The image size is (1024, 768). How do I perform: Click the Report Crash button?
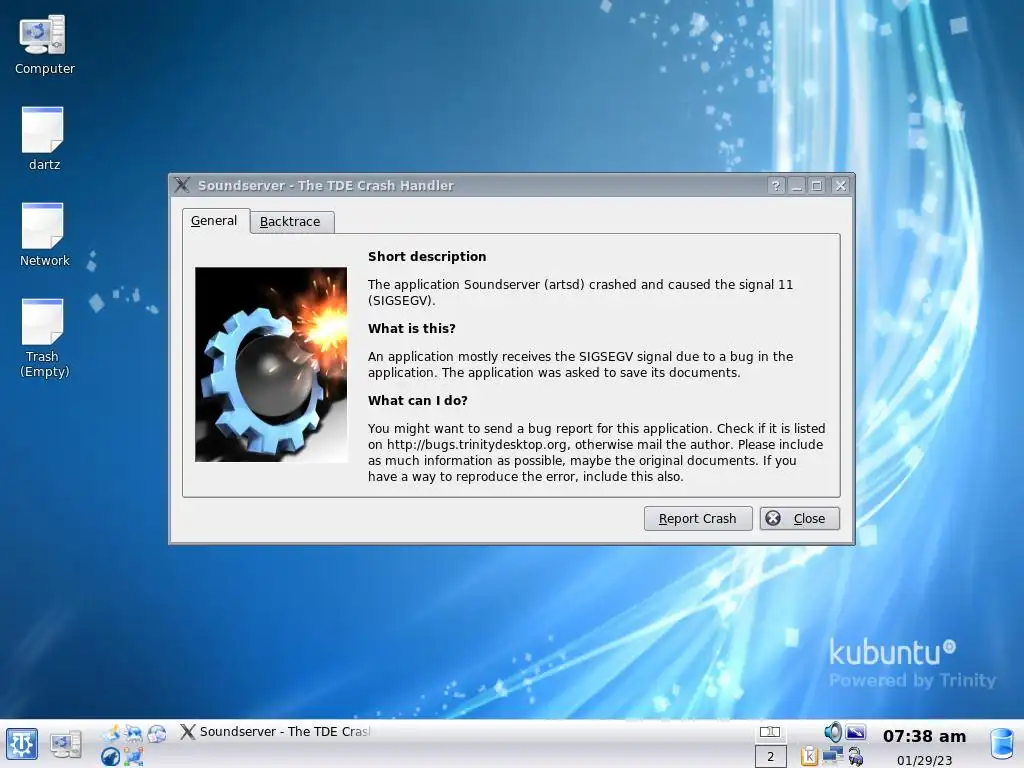697,519
